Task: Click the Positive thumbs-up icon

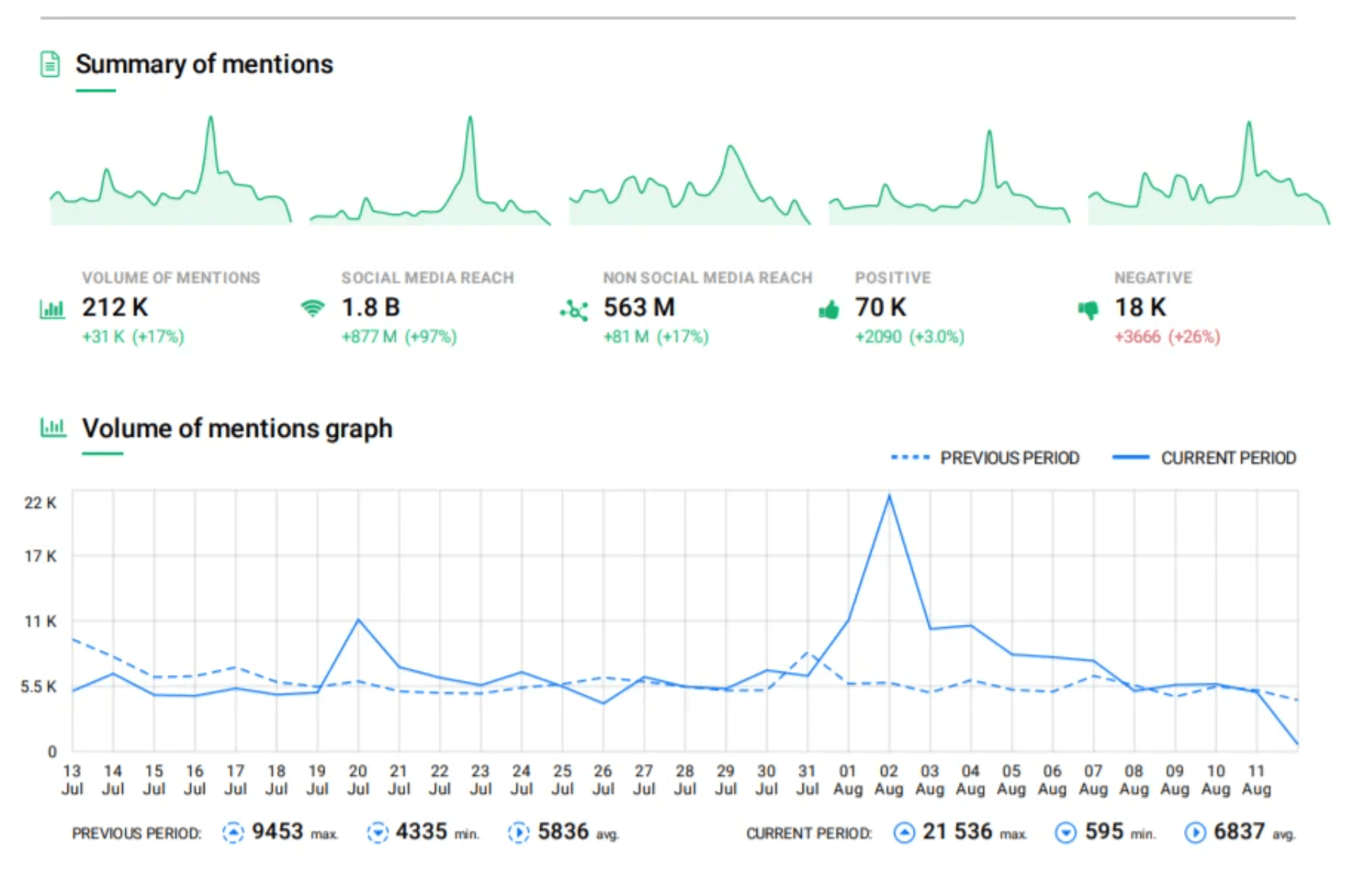Action: pyautogui.click(x=829, y=309)
